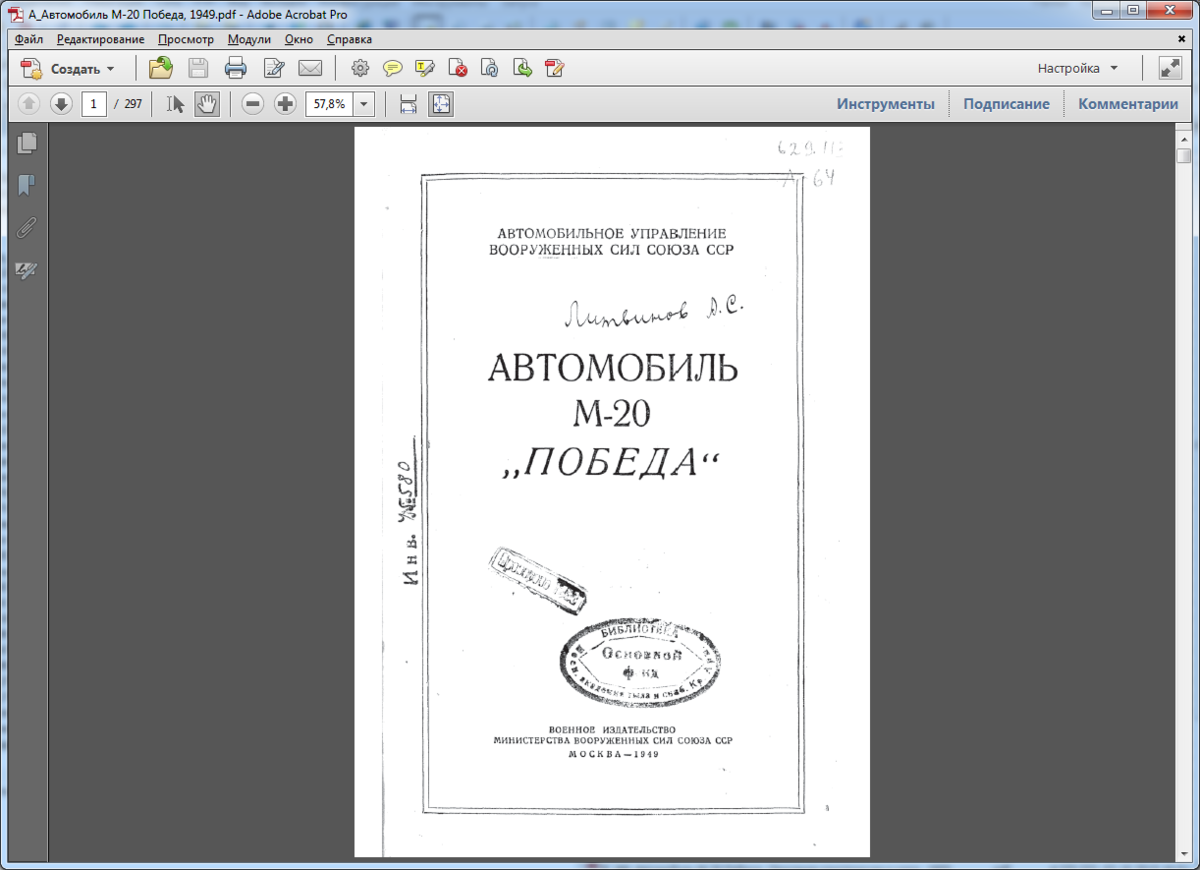Zoom out with the minus button
The width and height of the screenshot is (1200, 870).
tap(253, 103)
